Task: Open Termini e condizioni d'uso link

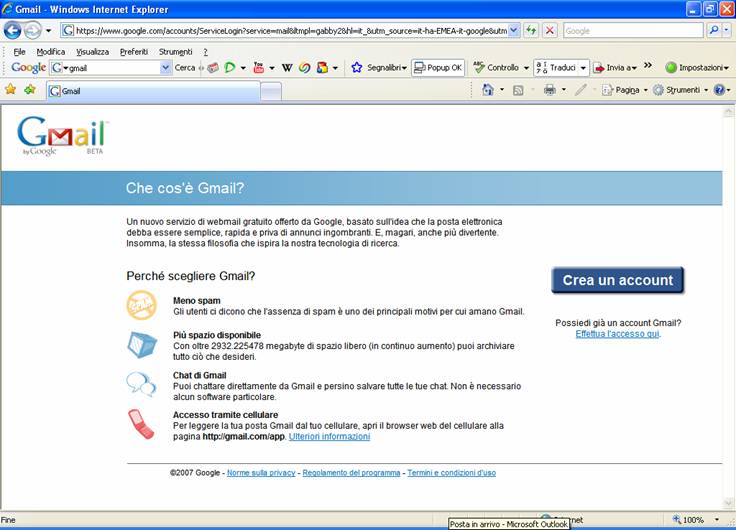Action: [x=452, y=473]
